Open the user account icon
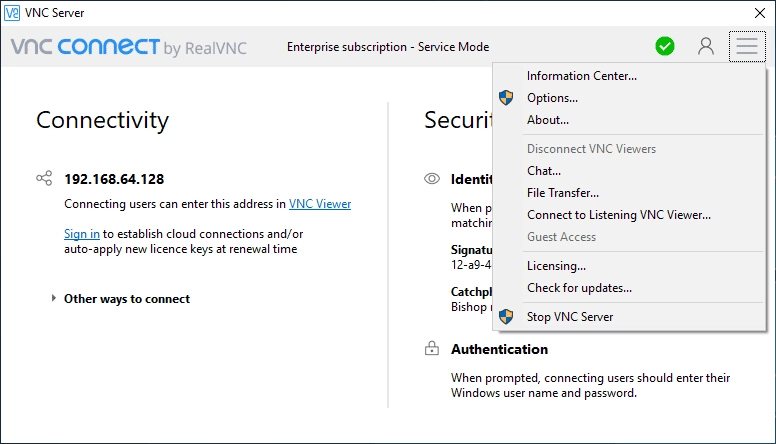Viewport: 776px width, 444px height. pyautogui.click(x=706, y=47)
